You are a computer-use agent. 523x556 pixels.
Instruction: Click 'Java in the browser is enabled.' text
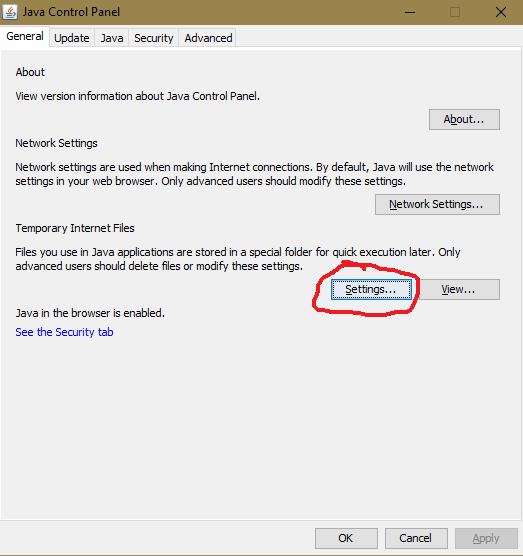coord(90,313)
